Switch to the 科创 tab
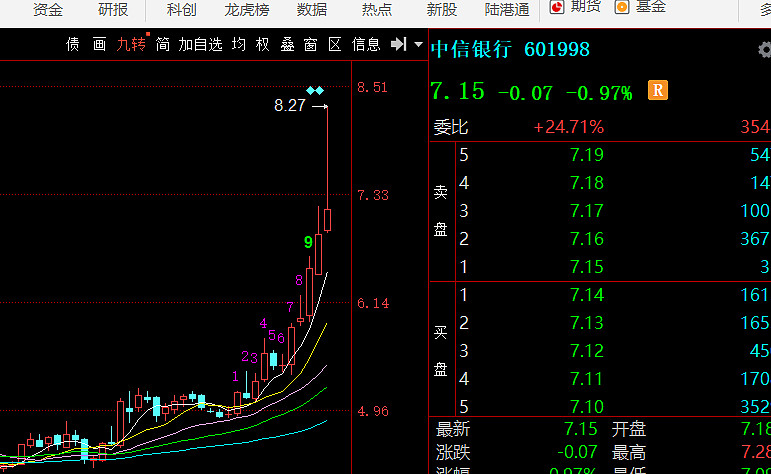Image resolution: width=771 pixels, height=474 pixels. point(181,9)
